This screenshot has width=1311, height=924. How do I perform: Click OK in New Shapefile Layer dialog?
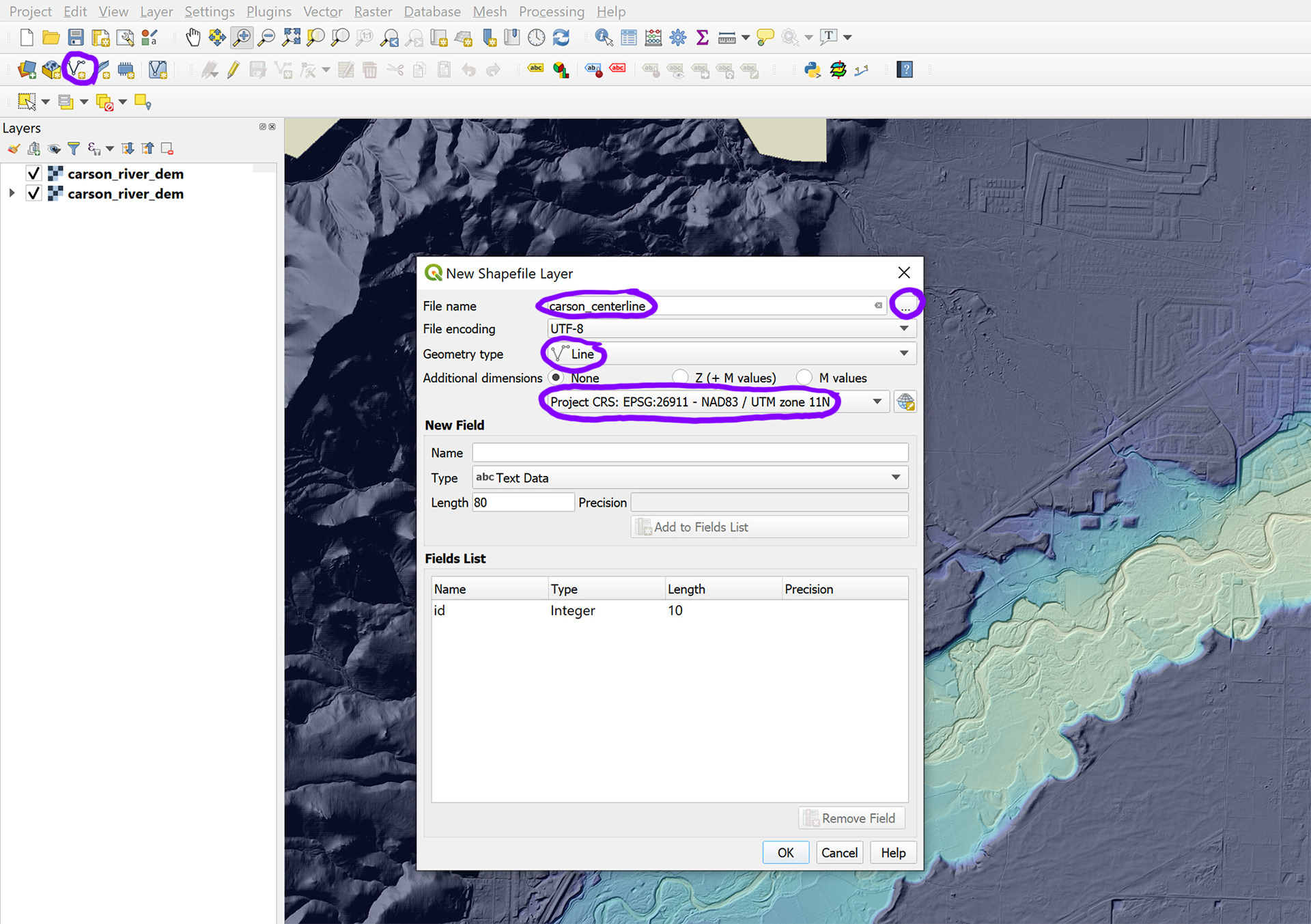(785, 852)
